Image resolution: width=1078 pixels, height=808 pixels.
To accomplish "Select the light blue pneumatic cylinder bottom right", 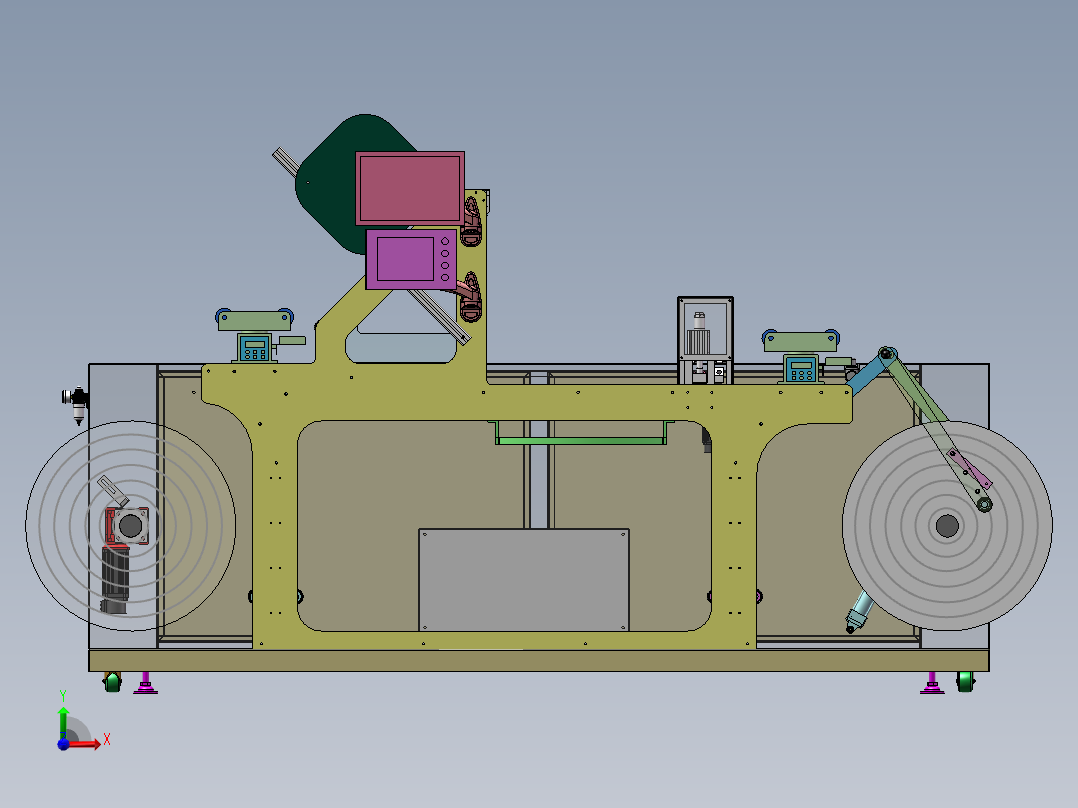I will (859, 611).
